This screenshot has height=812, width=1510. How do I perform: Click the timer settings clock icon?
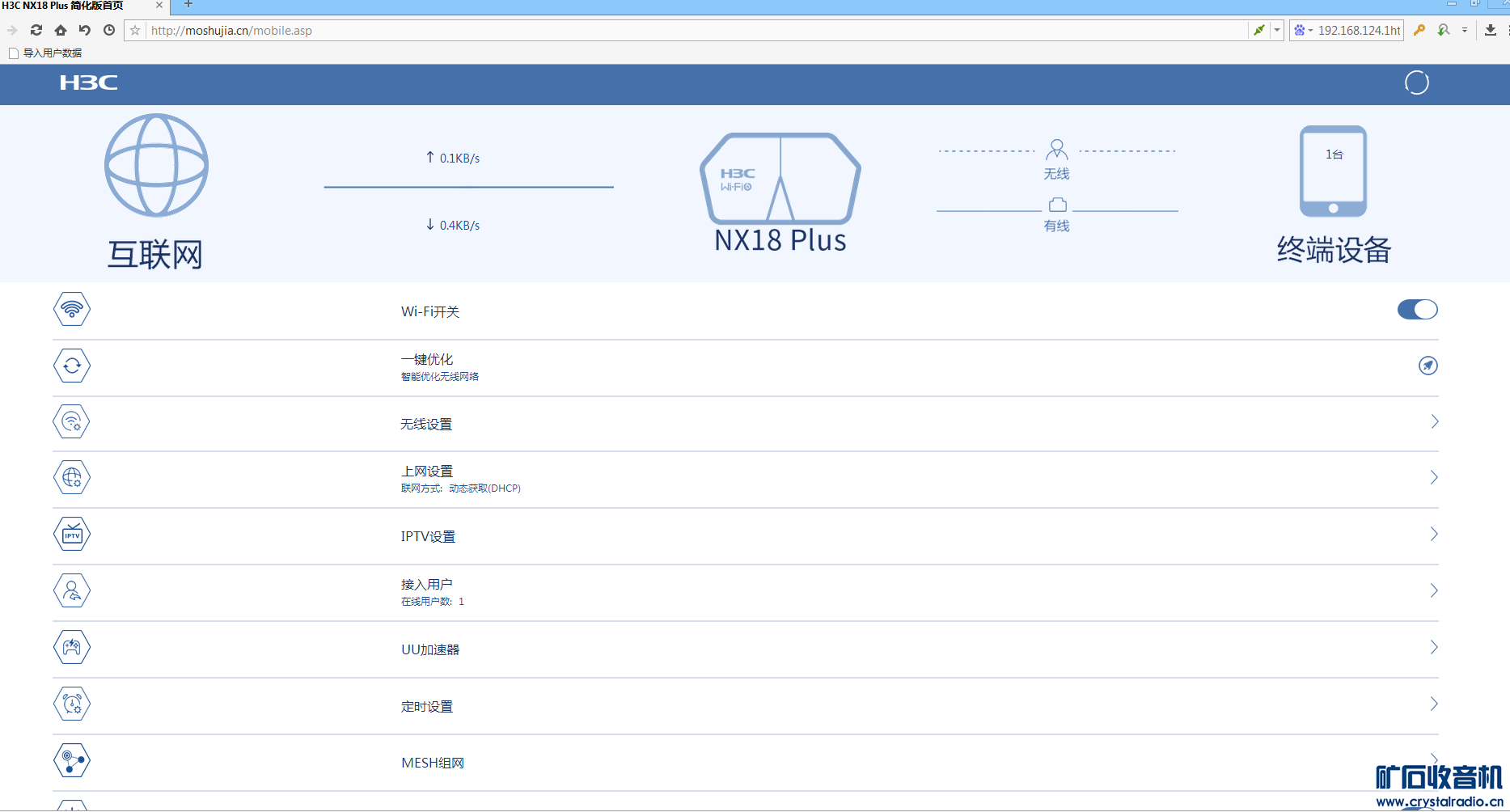tap(72, 704)
